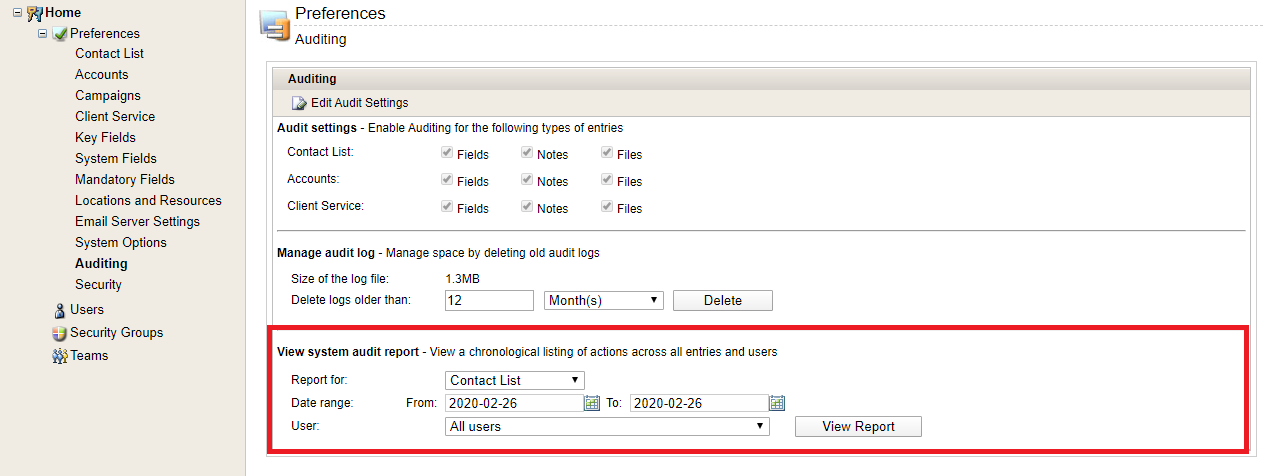This screenshot has width=1268, height=476.
Task: Click Home label in tree
Action: pos(63,12)
